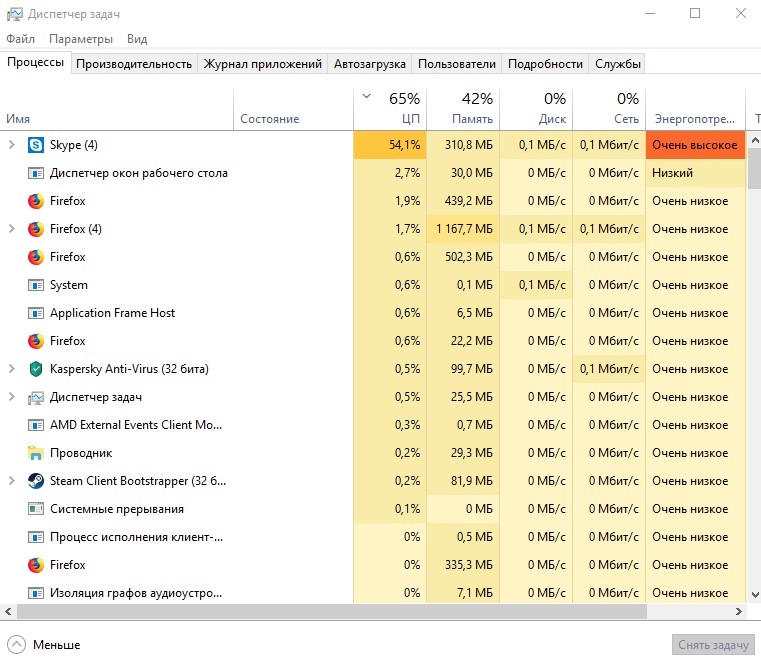This screenshot has height=666, width=761.
Task: Expand the Kaspersky Anti-Virus process group
Action: 12,369
